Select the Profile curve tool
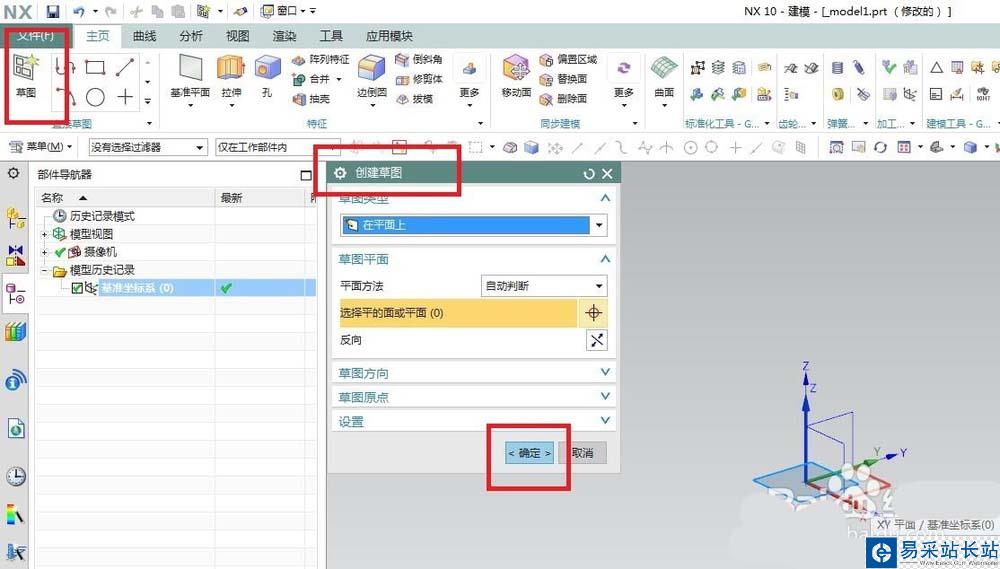 (64, 67)
